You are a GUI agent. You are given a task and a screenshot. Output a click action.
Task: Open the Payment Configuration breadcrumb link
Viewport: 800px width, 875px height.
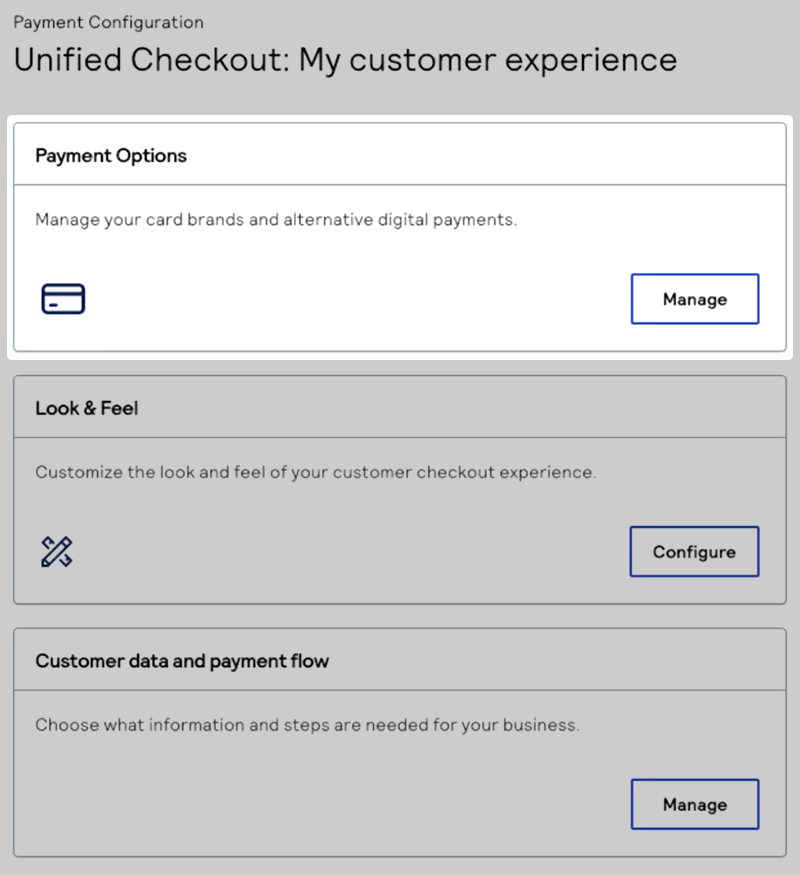click(110, 22)
